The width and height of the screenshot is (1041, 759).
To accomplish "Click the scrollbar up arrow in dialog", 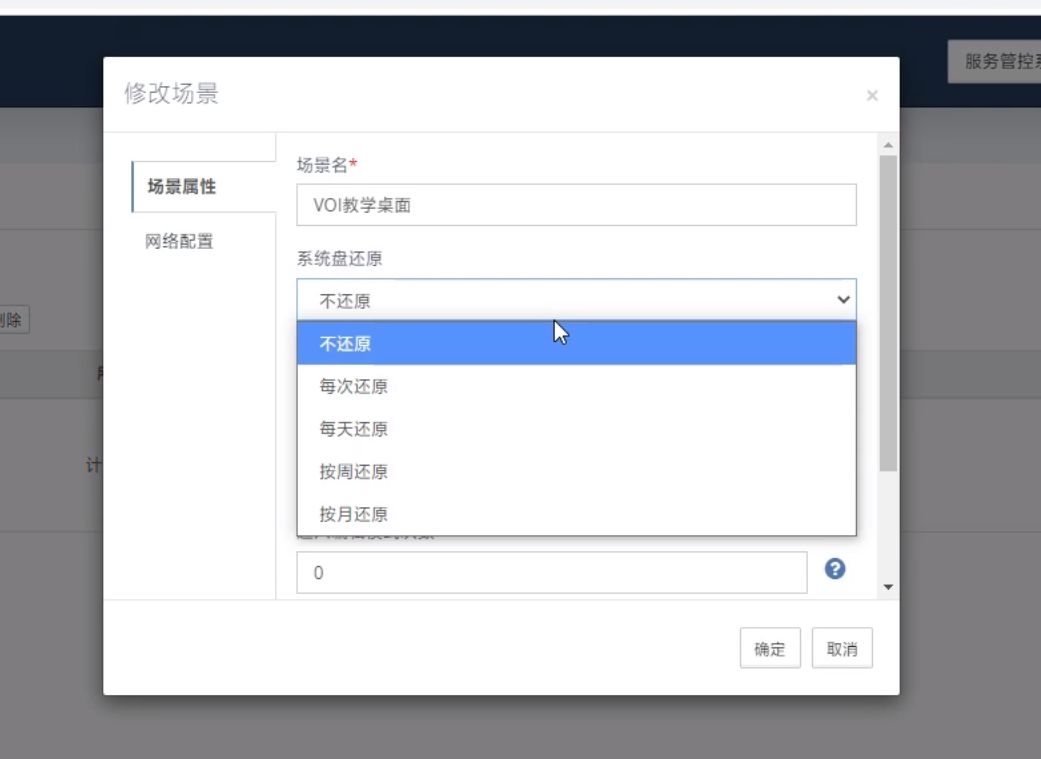I will [888, 145].
